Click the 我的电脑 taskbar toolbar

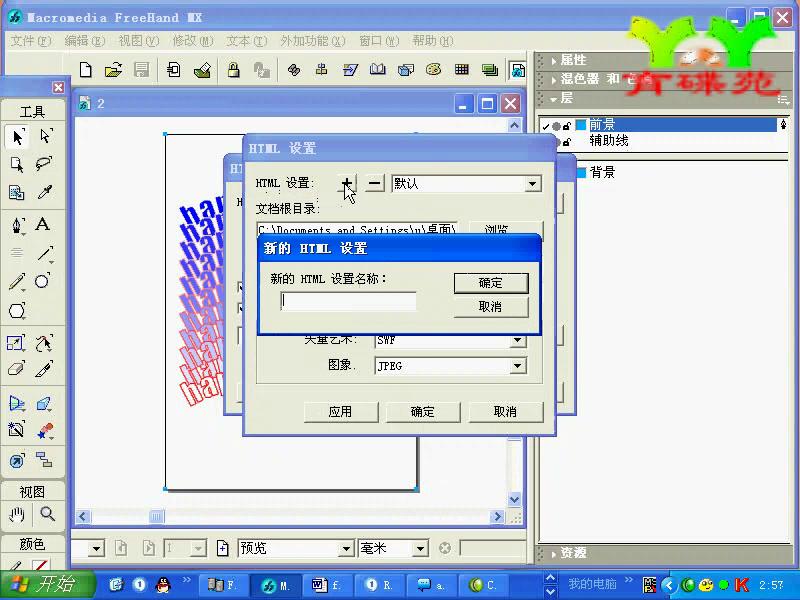(x=592, y=584)
